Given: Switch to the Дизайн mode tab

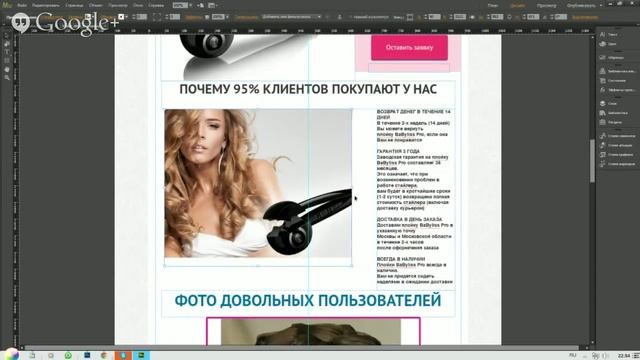Looking at the screenshot, I should [518, 5].
